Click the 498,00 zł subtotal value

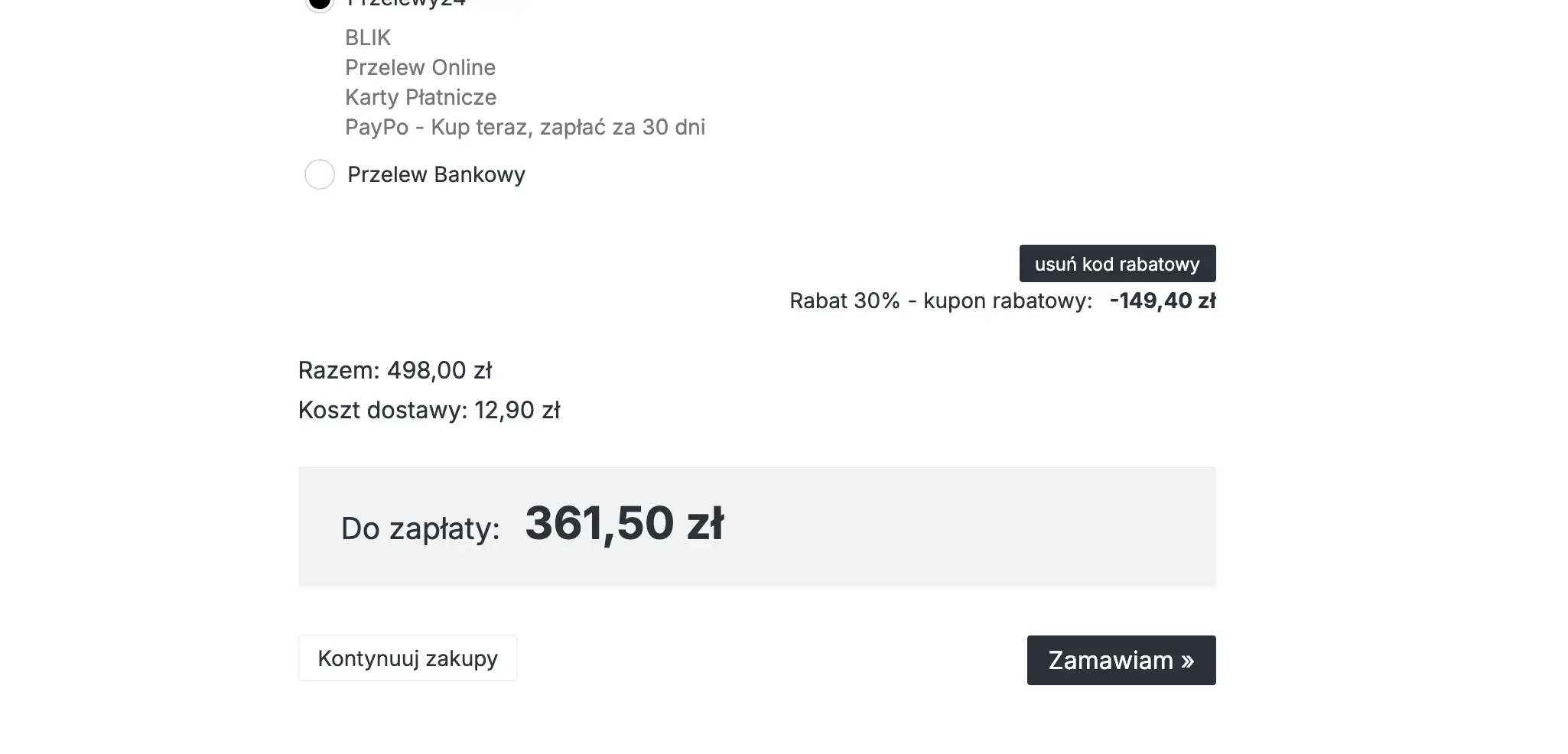click(x=439, y=370)
